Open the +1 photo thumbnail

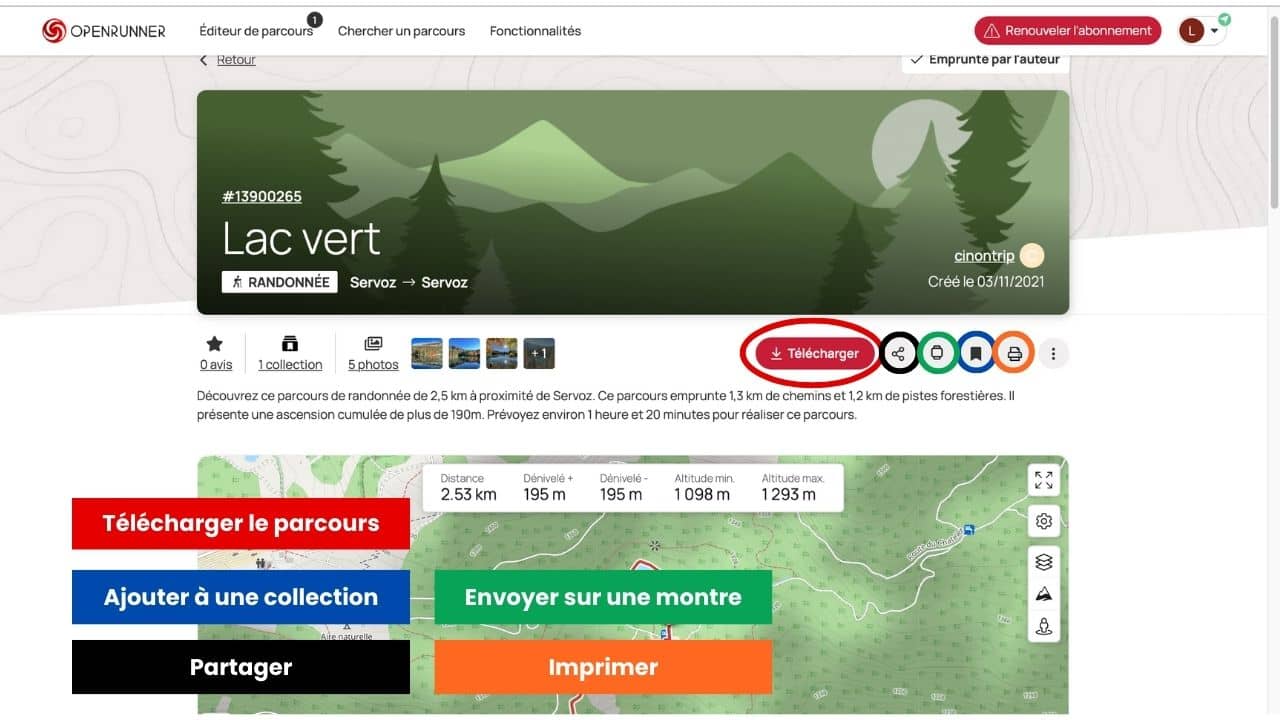pos(539,353)
